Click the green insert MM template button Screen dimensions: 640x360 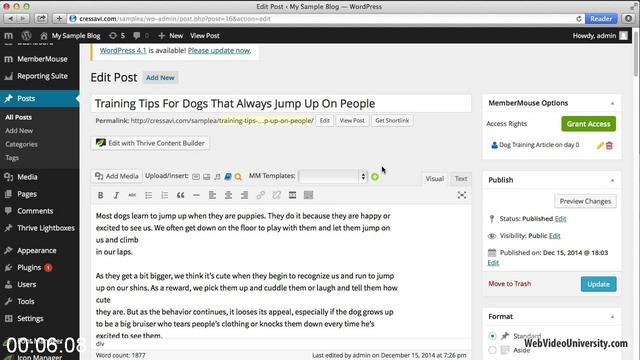(375, 177)
